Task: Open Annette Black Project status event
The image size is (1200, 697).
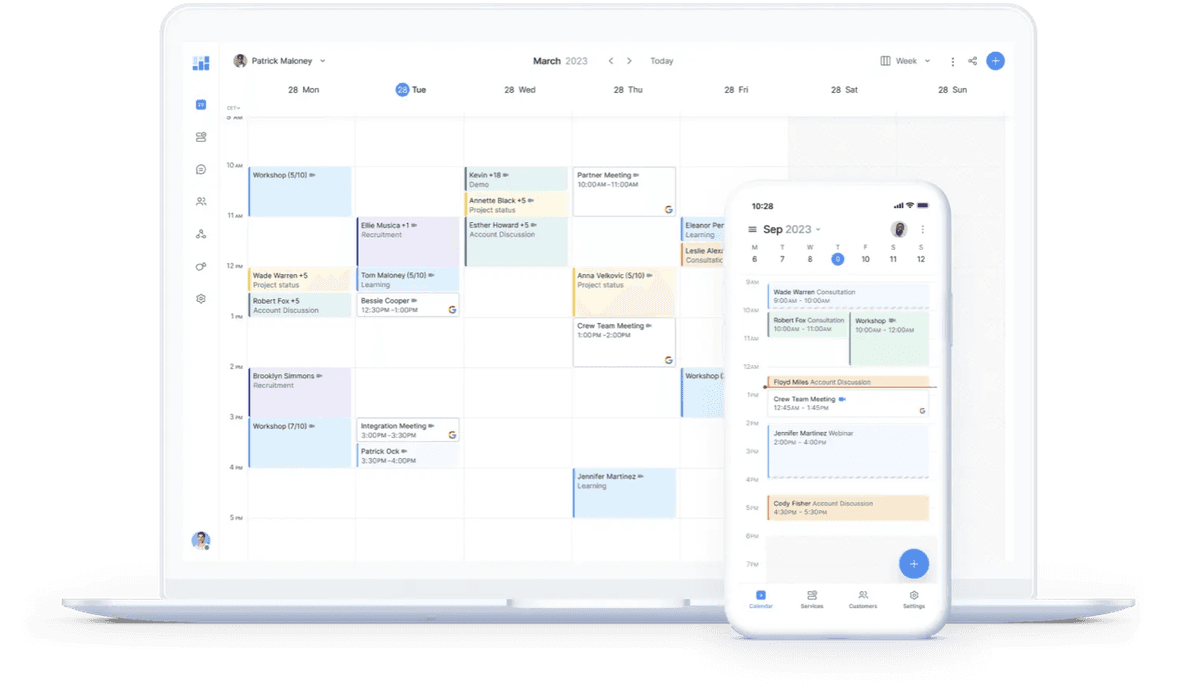Action: [516, 205]
